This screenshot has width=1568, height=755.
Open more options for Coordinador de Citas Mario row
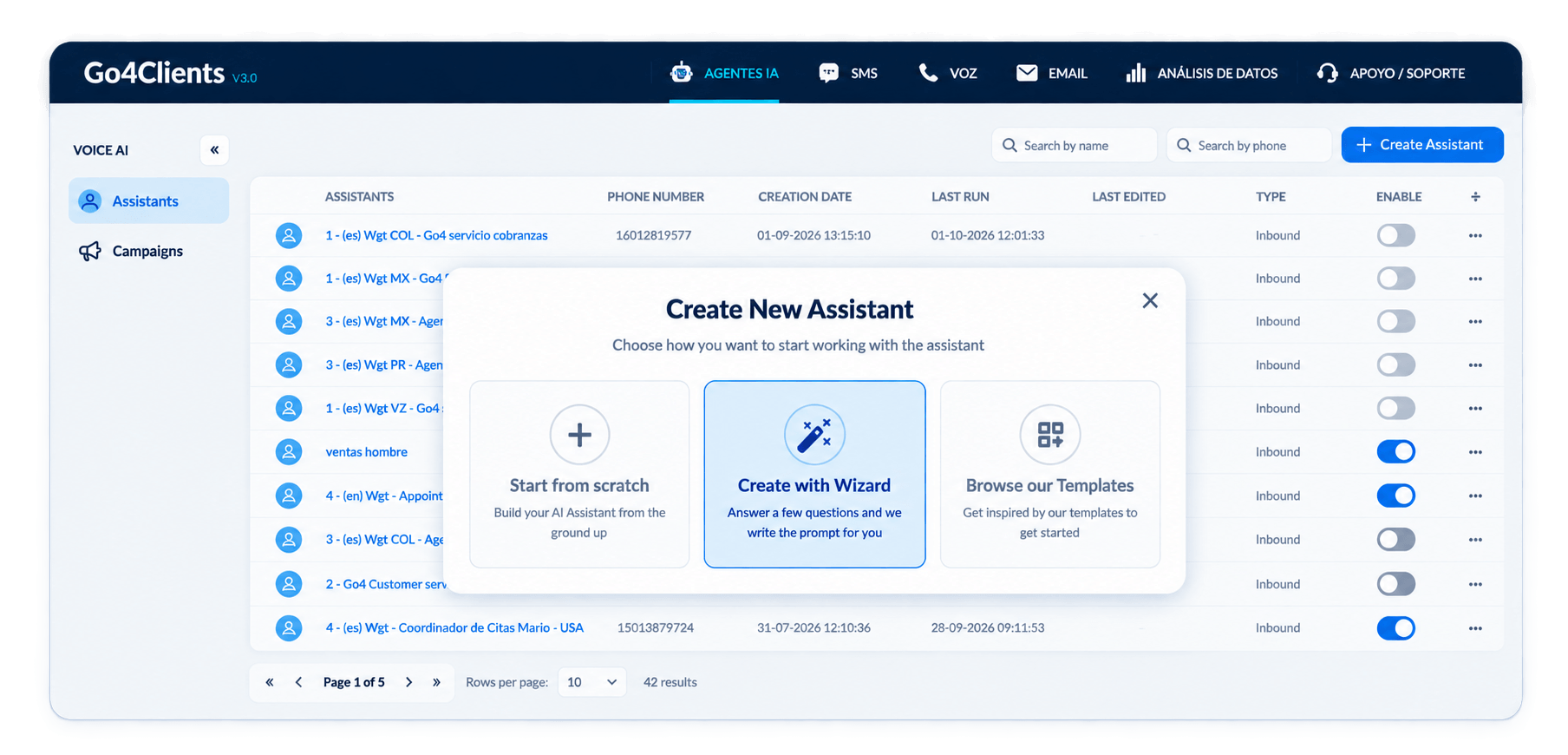pyautogui.click(x=1475, y=628)
